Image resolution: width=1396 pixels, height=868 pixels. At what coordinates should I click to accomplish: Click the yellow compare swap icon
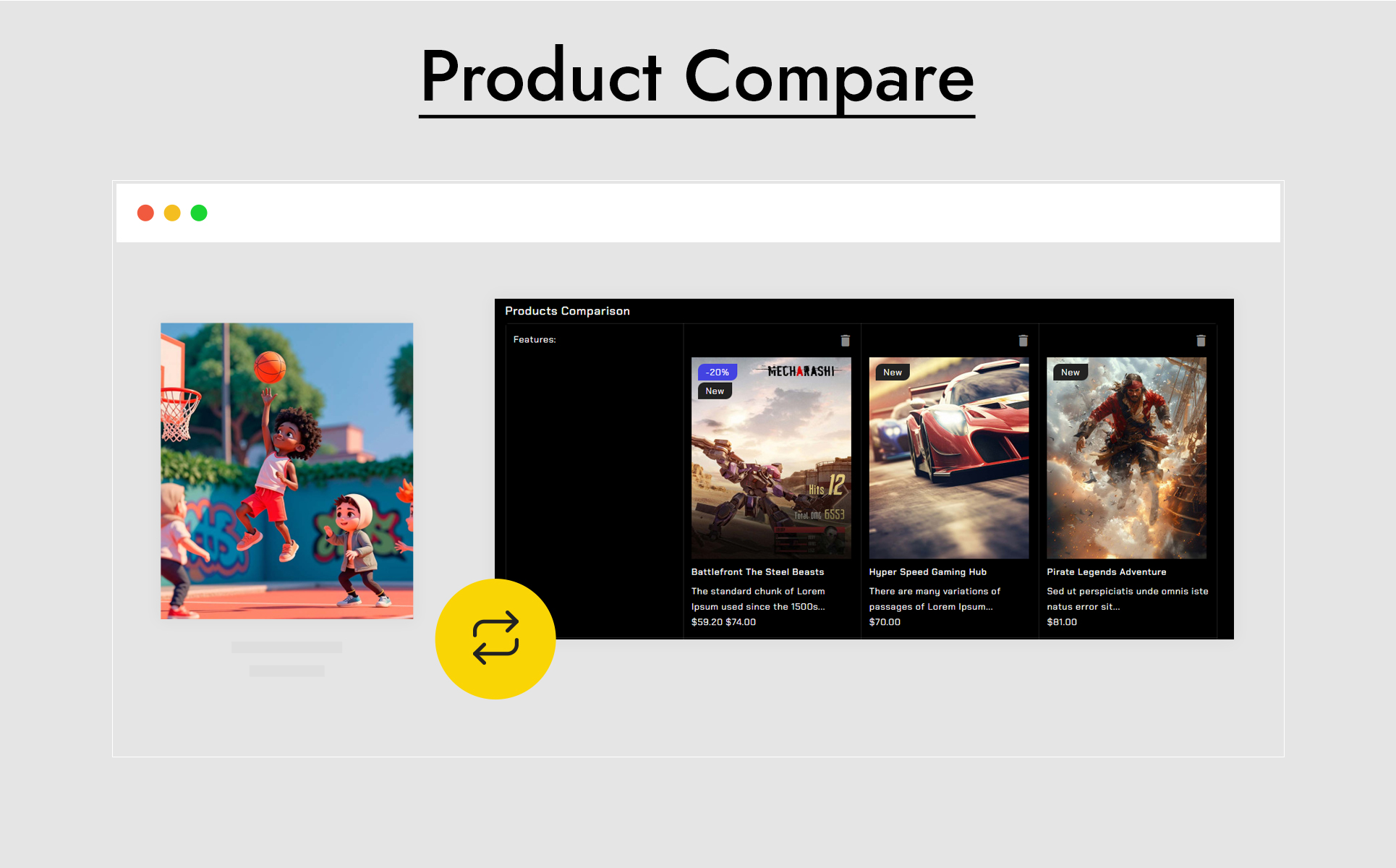[495, 638]
